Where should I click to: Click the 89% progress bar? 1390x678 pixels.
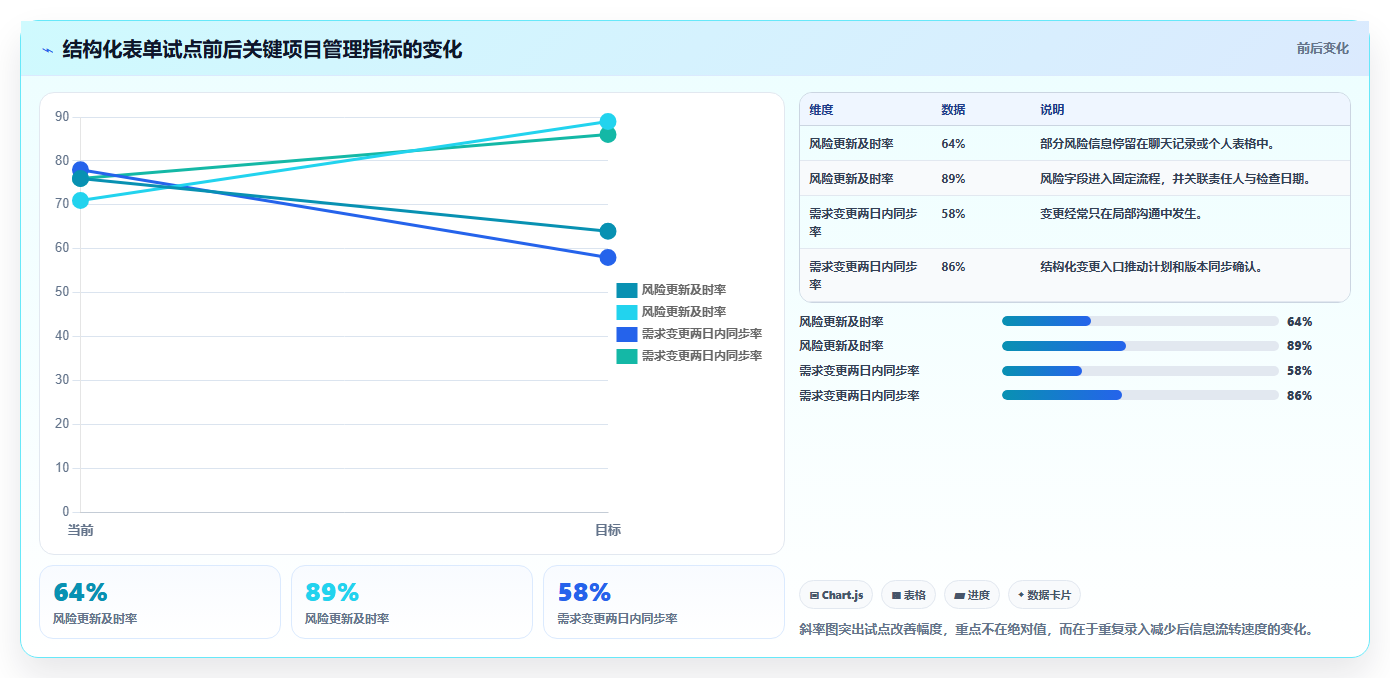pyautogui.click(x=1140, y=346)
